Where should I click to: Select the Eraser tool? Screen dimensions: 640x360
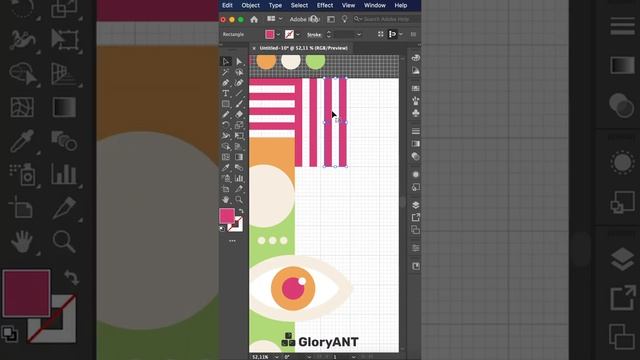click(x=239, y=115)
